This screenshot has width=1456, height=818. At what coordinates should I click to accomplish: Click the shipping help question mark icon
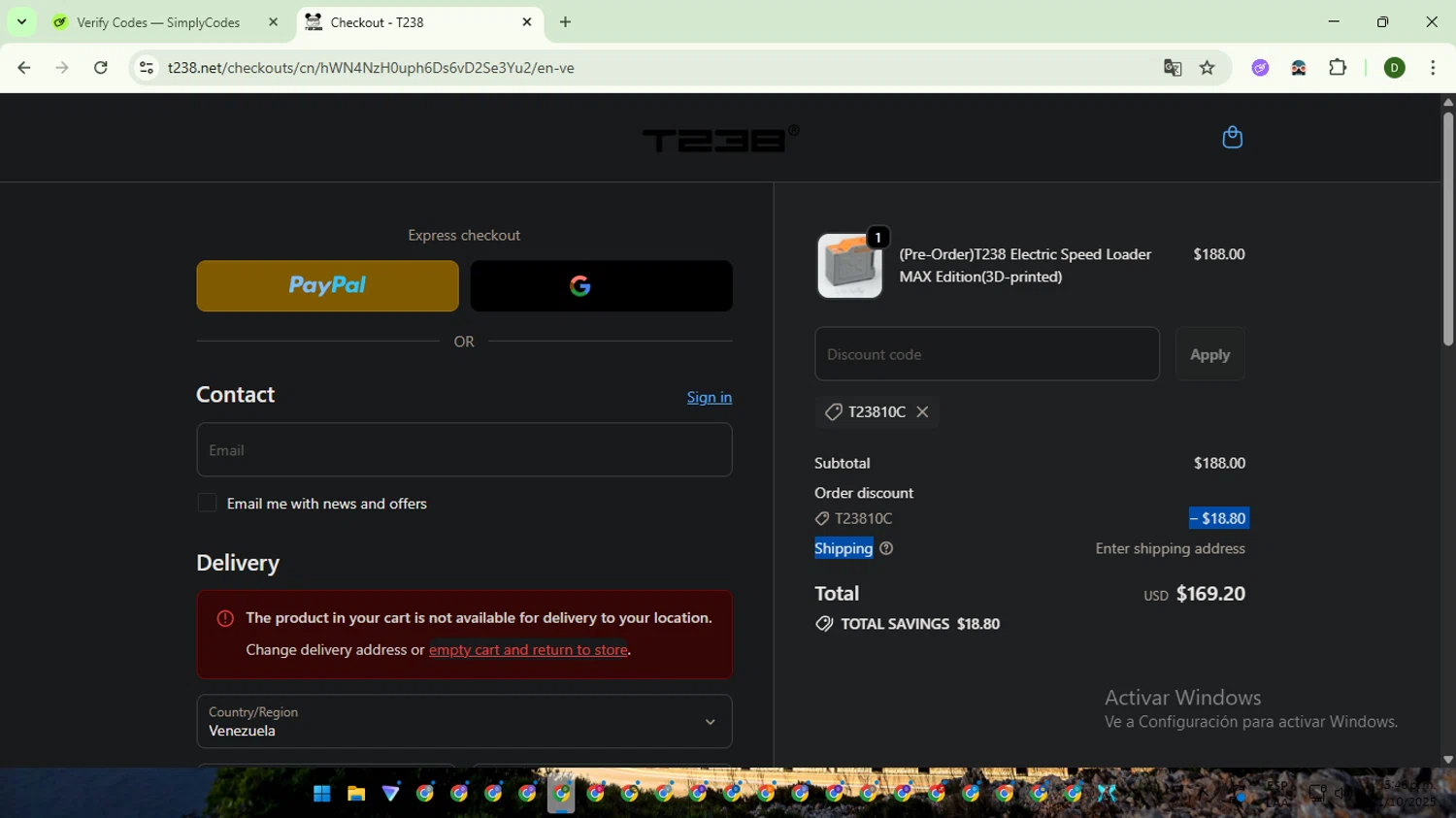tap(886, 548)
